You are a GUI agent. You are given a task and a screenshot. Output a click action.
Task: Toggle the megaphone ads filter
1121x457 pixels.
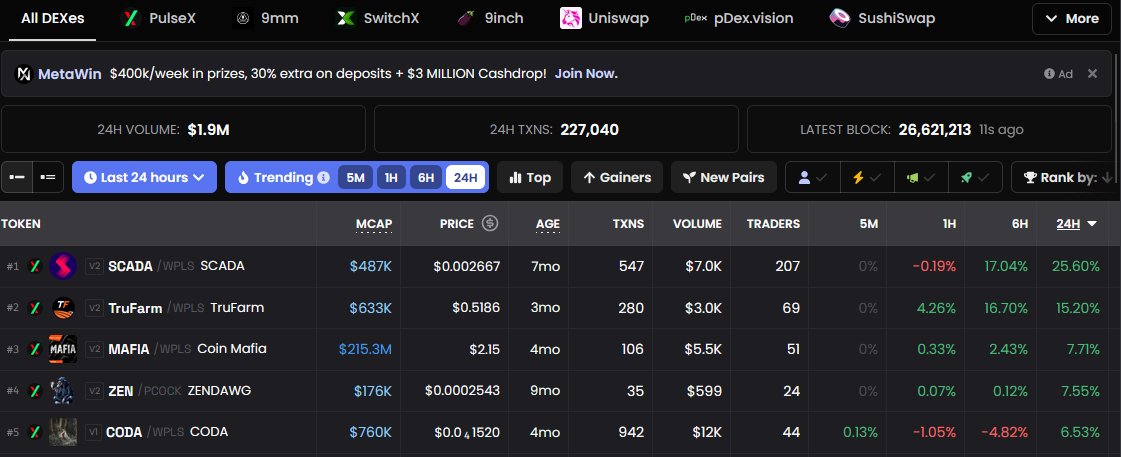(921, 177)
